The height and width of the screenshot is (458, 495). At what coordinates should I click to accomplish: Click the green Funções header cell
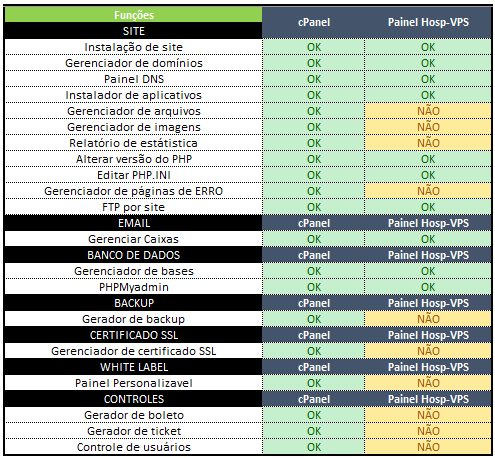coord(134,15)
